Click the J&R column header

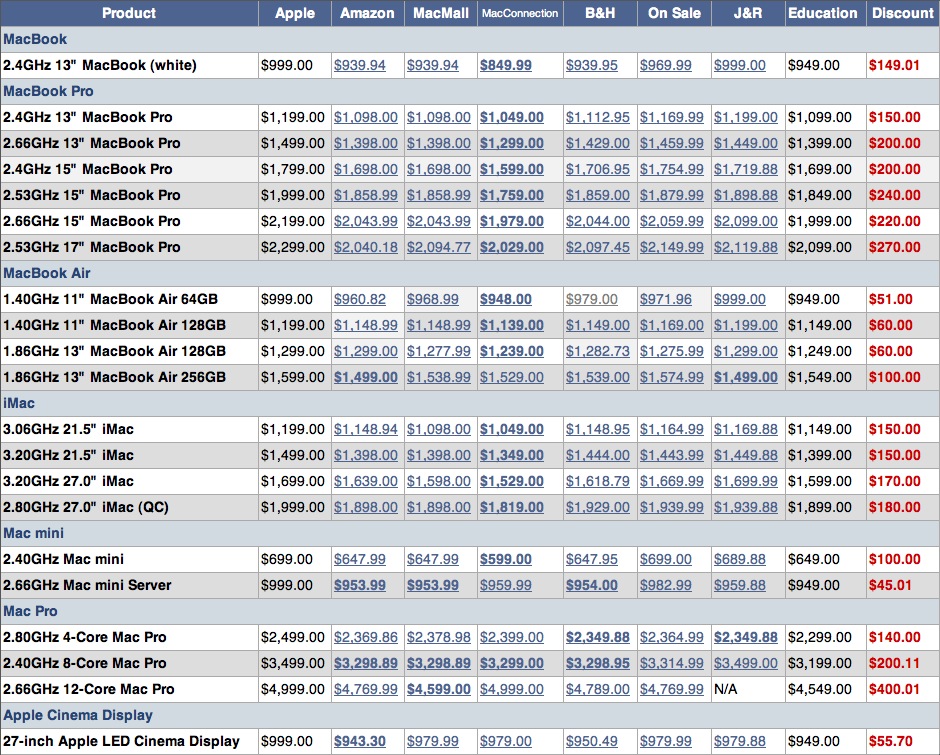[748, 13]
